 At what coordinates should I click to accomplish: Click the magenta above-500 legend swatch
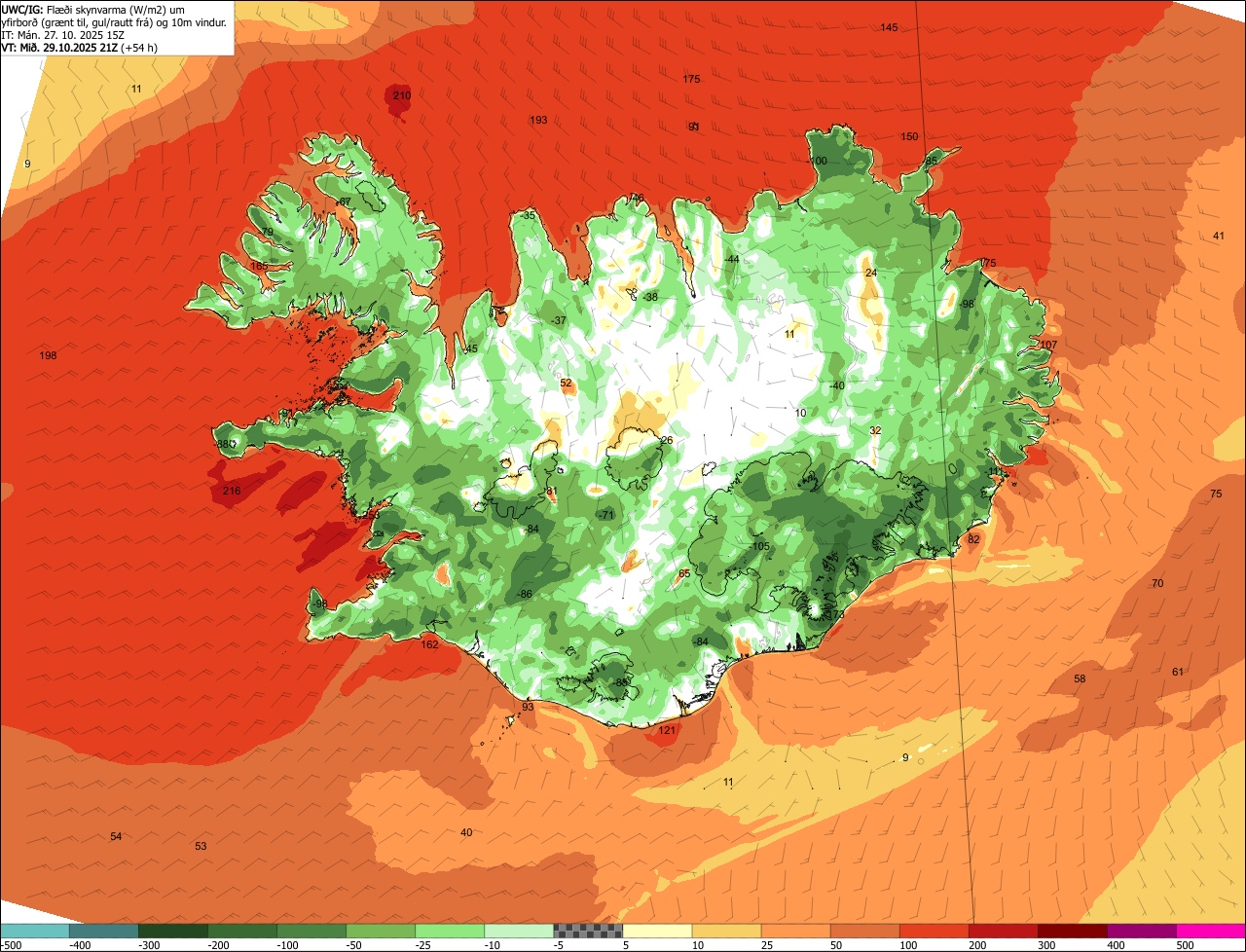[x=1210, y=931]
